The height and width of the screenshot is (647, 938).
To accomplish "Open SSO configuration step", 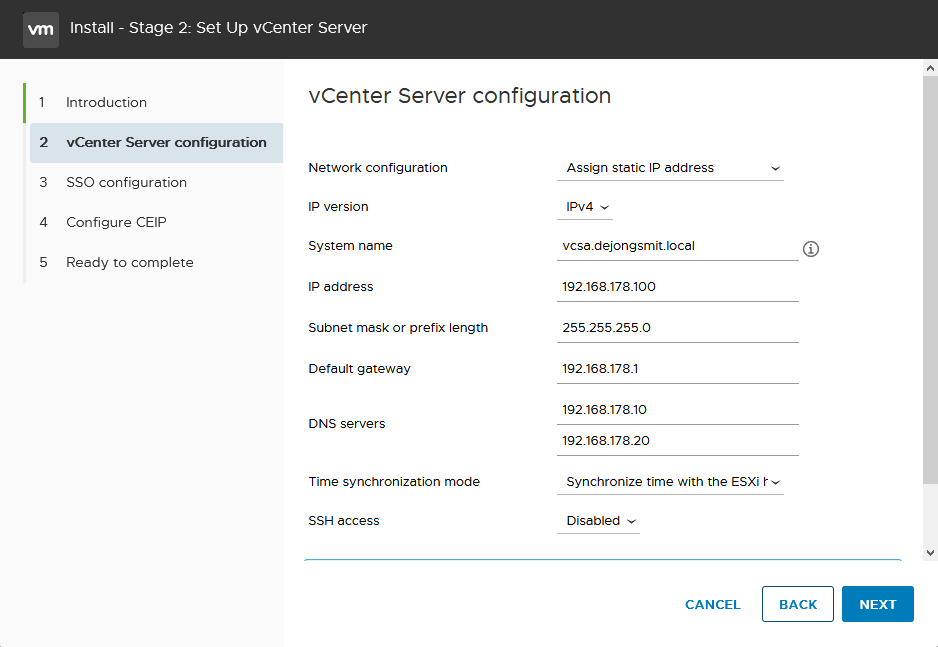I will pos(154,182).
